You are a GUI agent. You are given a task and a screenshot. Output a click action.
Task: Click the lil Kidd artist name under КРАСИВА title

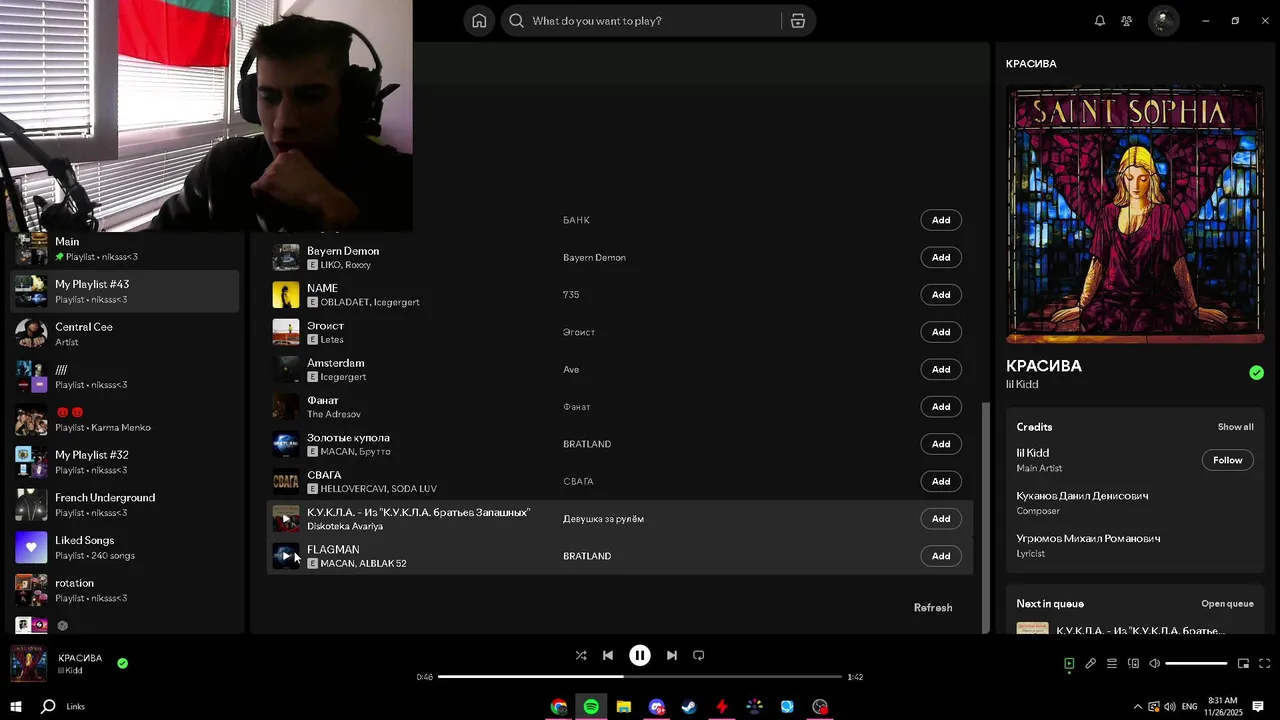point(1022,385)
